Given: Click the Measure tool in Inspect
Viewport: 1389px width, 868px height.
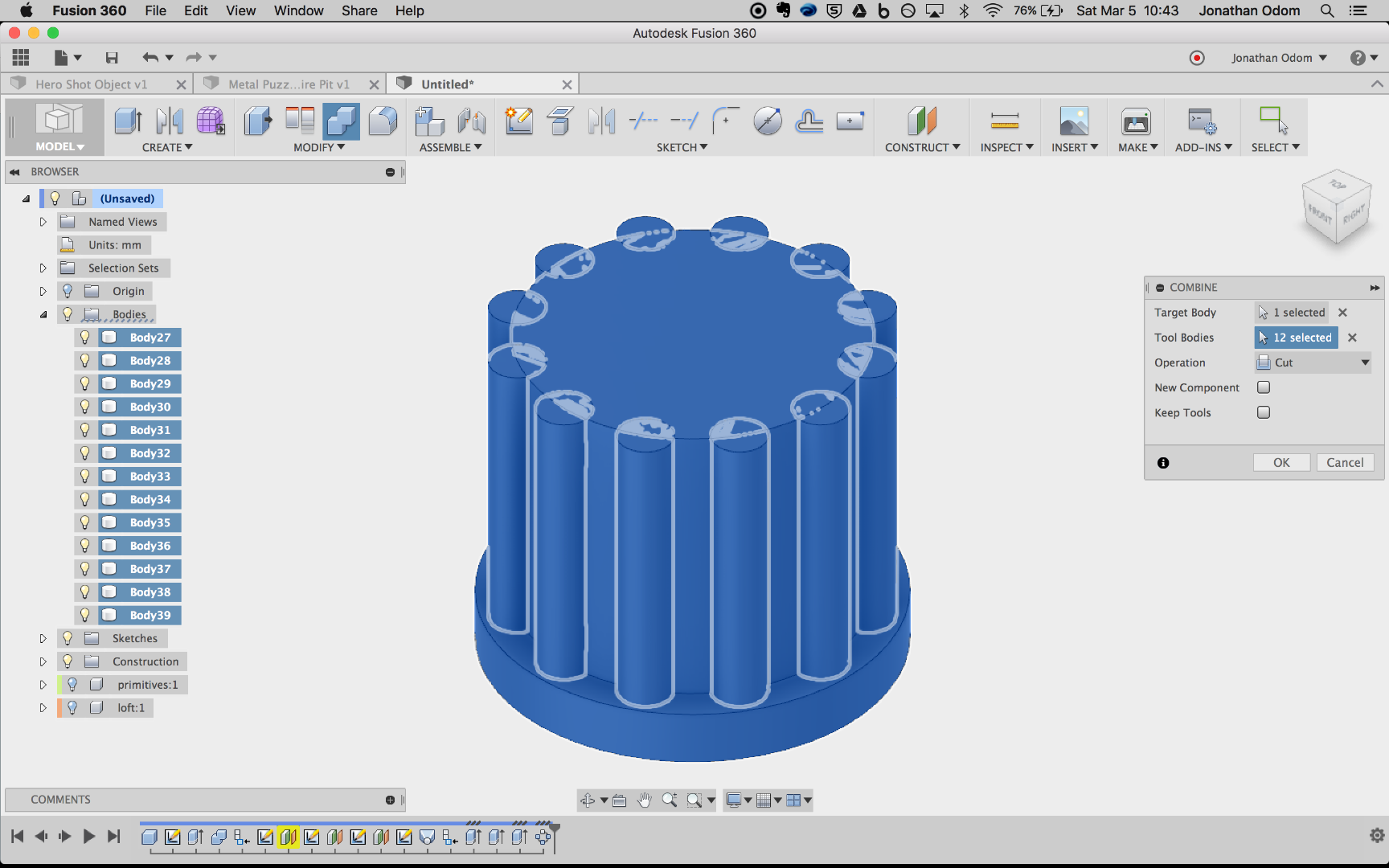Looking at the screenshot, I should click(x=1004, y=121).
